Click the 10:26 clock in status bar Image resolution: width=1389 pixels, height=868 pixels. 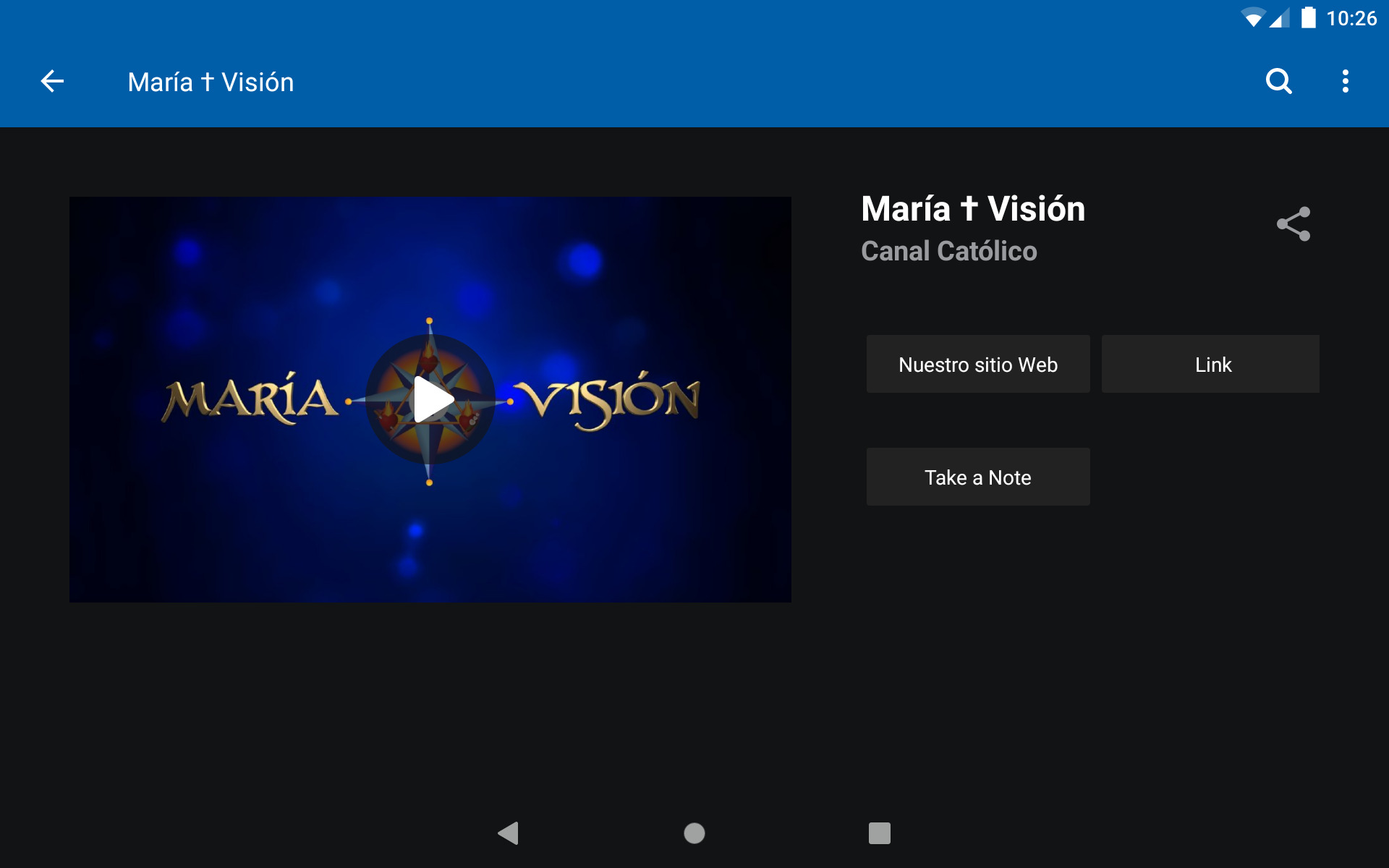[x=1351, y=18]
